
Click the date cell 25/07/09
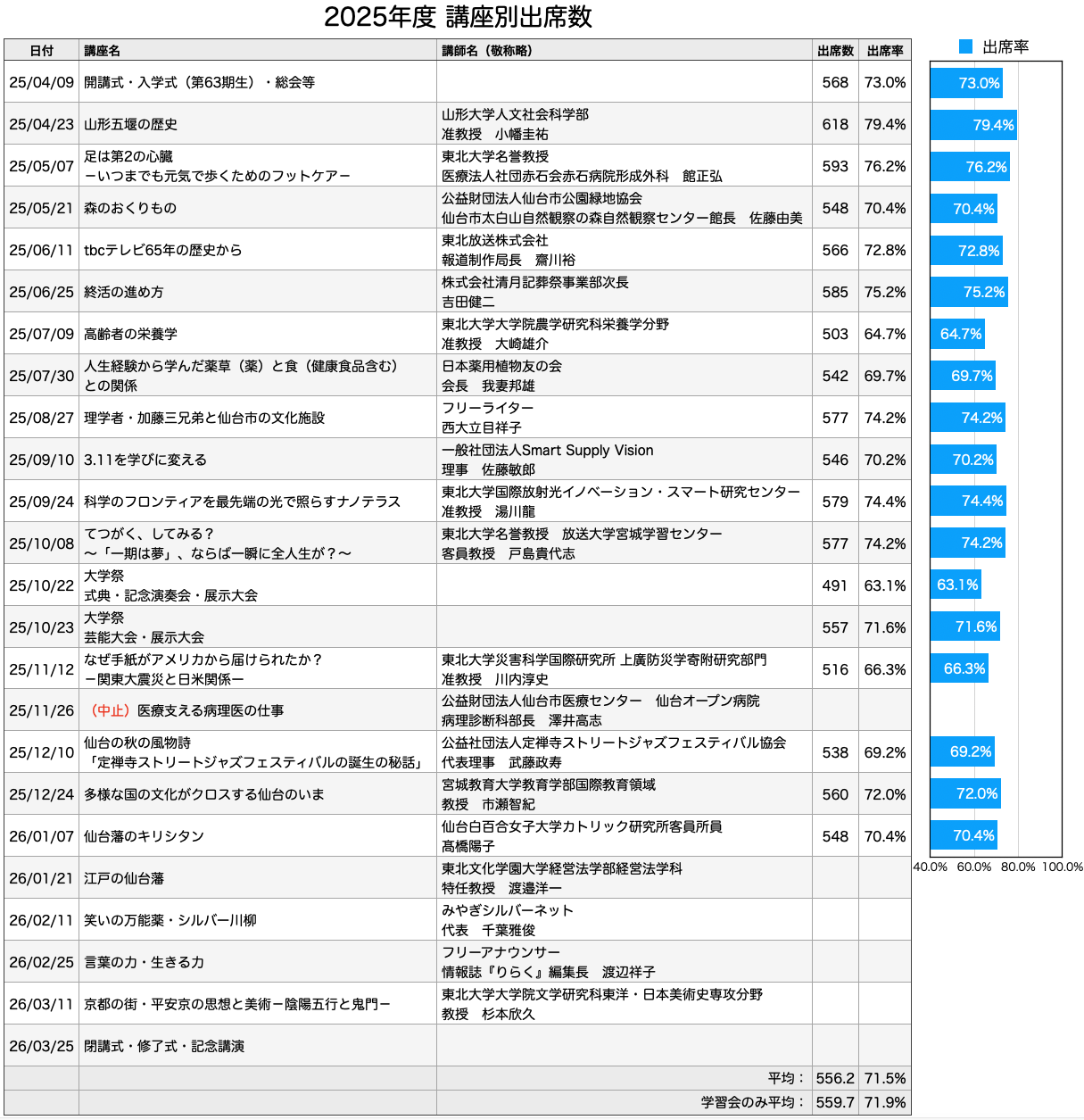pos(41,334)
